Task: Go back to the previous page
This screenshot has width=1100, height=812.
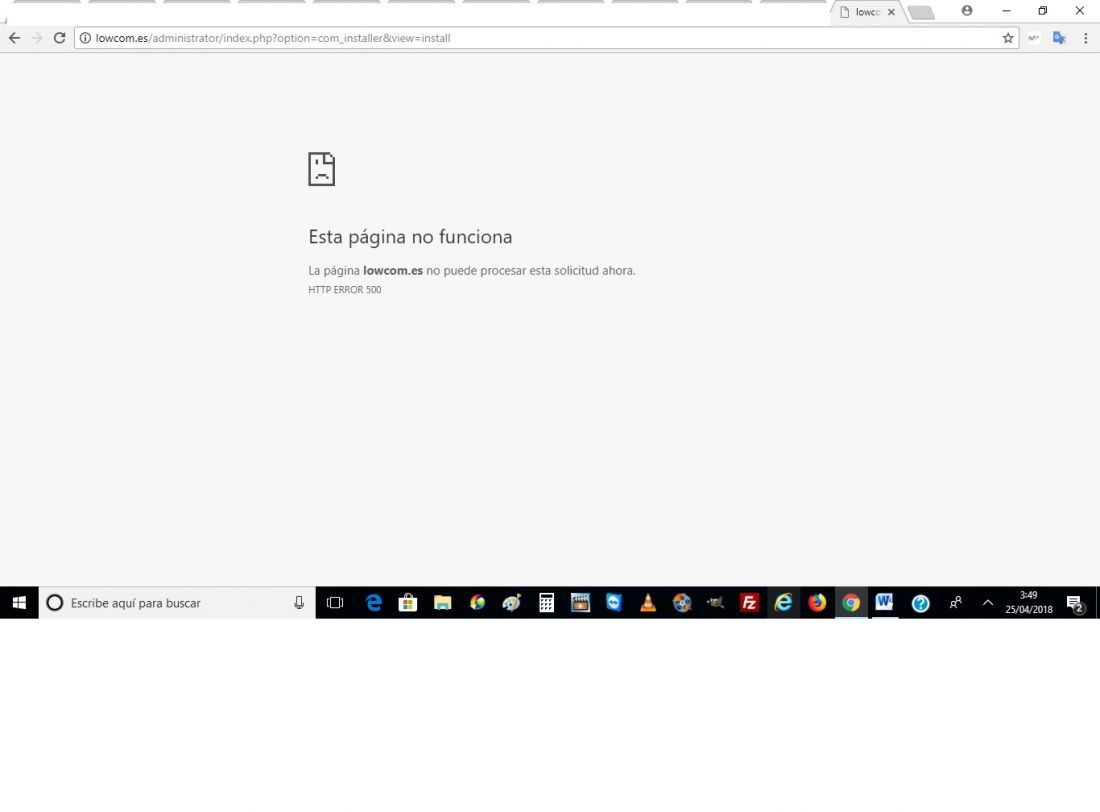Action: (x=14, y=38)
